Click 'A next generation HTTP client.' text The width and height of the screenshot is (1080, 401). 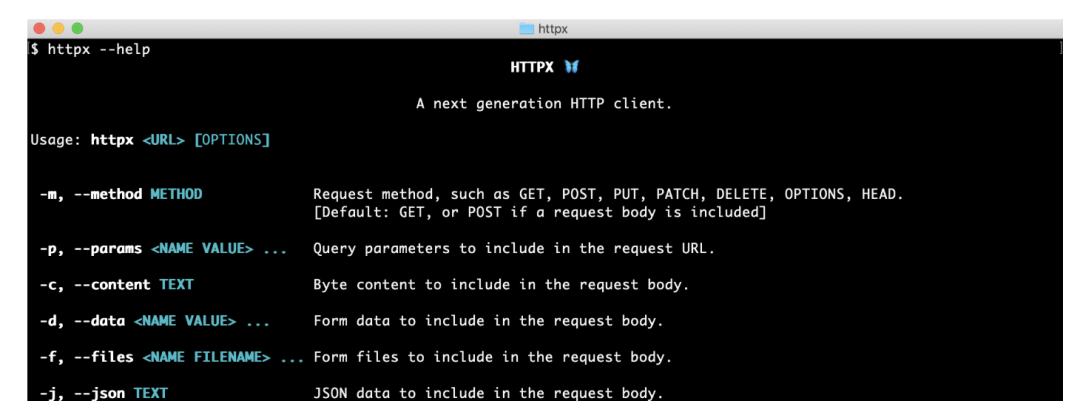click(x=543, y=104)
